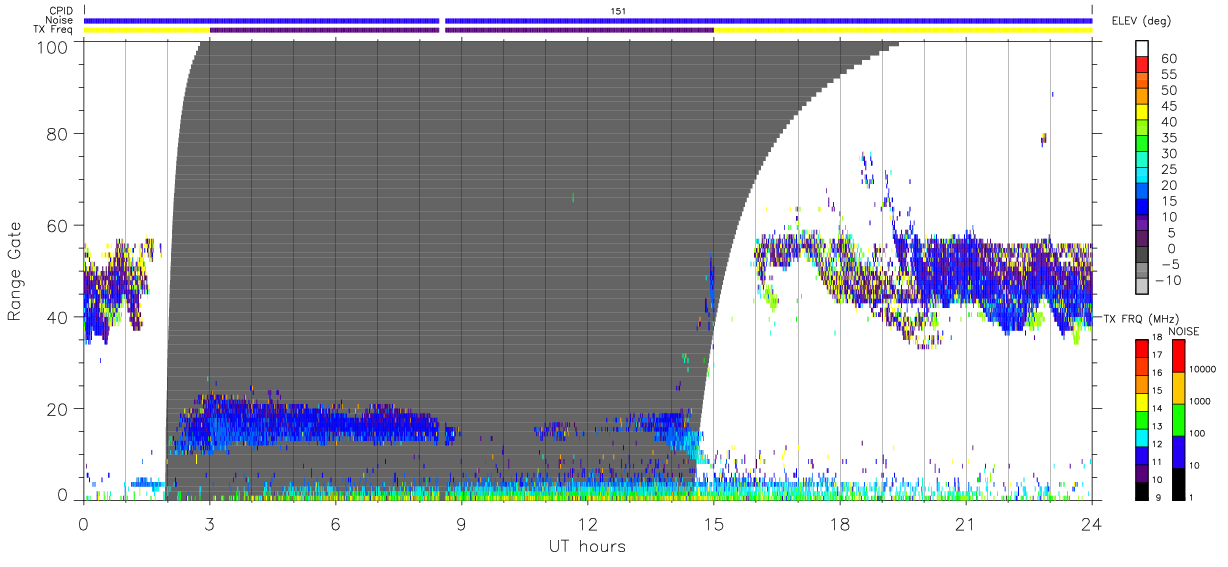Click x-axis tick label '24'
The image size is (1228, 567).
[1091, 524]
